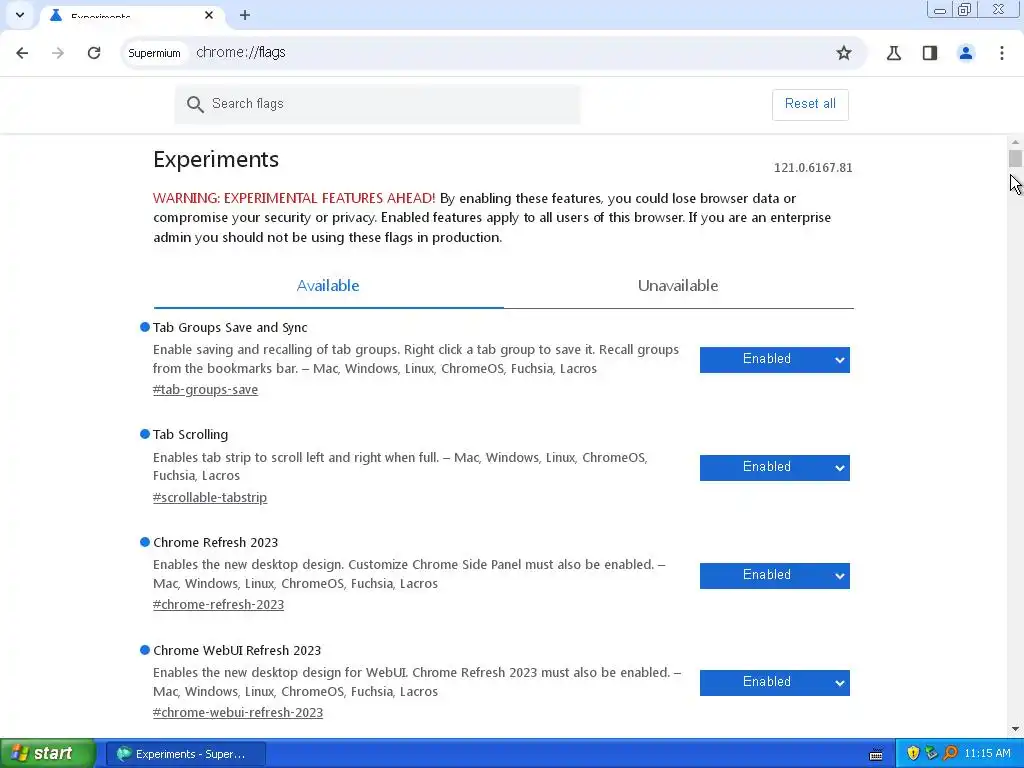
Task: Click the forward navigation arrow
Action: pyautogui.click(x=58, y=53)
